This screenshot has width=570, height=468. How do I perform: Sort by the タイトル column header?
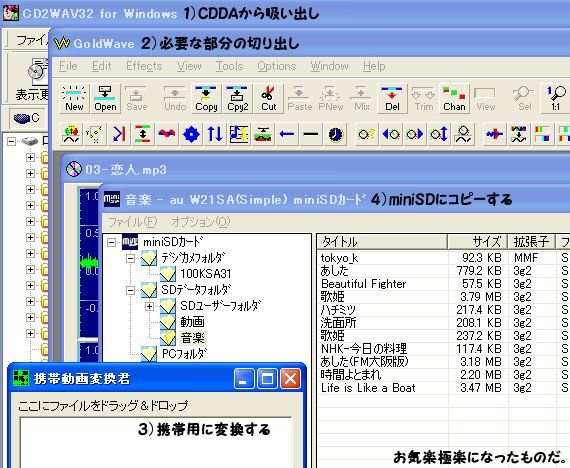[382, 241]
